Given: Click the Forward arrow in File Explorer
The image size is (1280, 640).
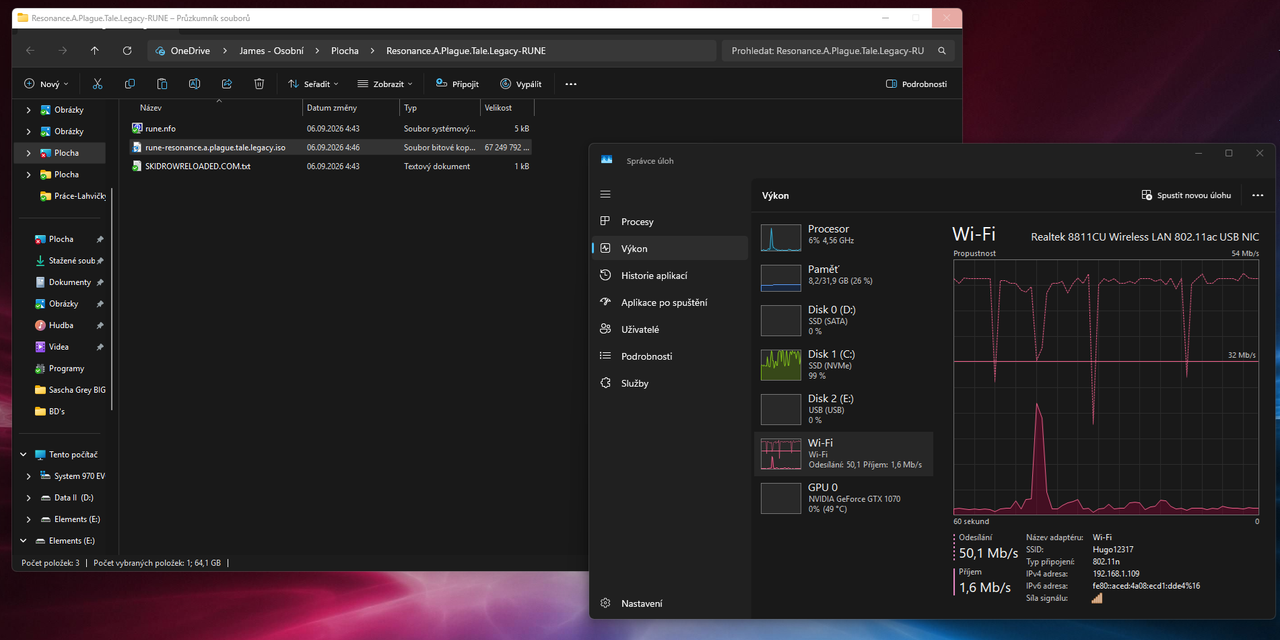Looking at the screenshot, I should click(x=62, y=50).
